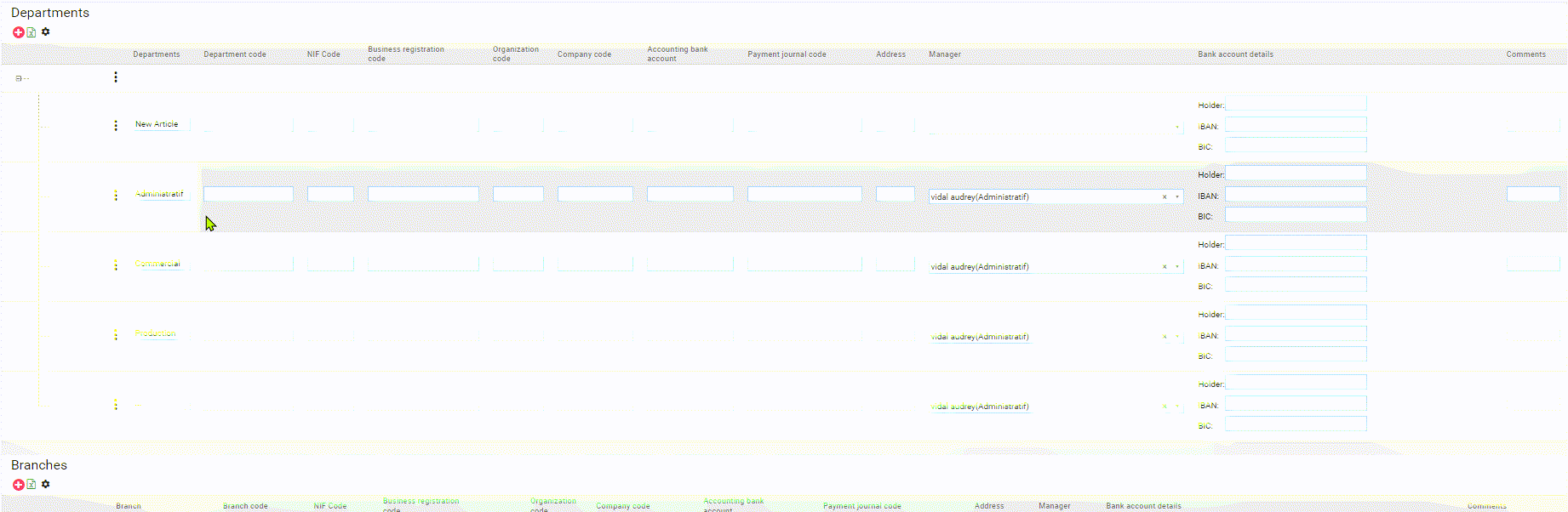Expand the manager dropdown in the New Article row
1568x512 pixels.
point(1177,128)
